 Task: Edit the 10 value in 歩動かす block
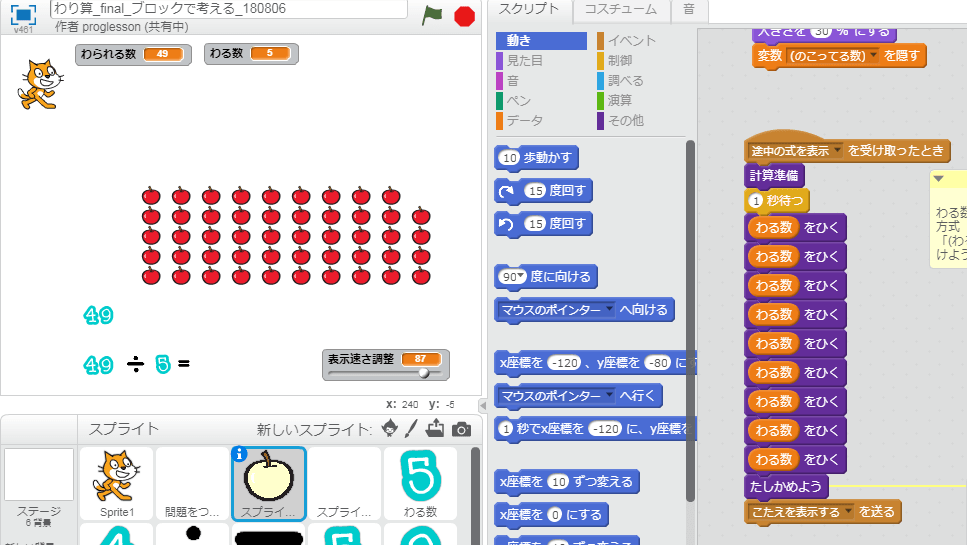(x=509, y=158)
